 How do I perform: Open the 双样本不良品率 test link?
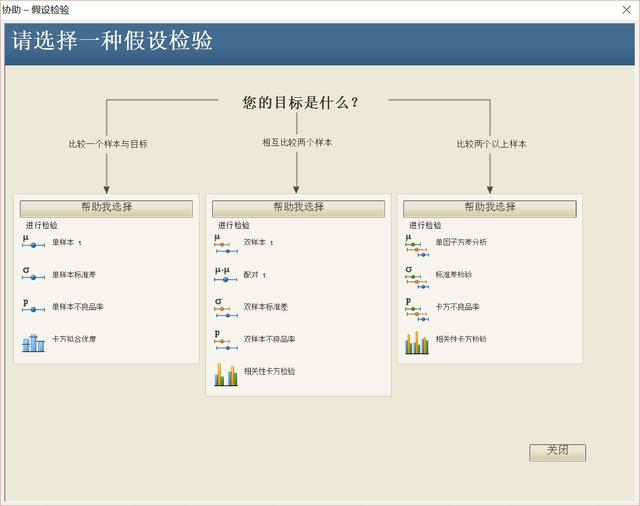[x=269, y=339]
